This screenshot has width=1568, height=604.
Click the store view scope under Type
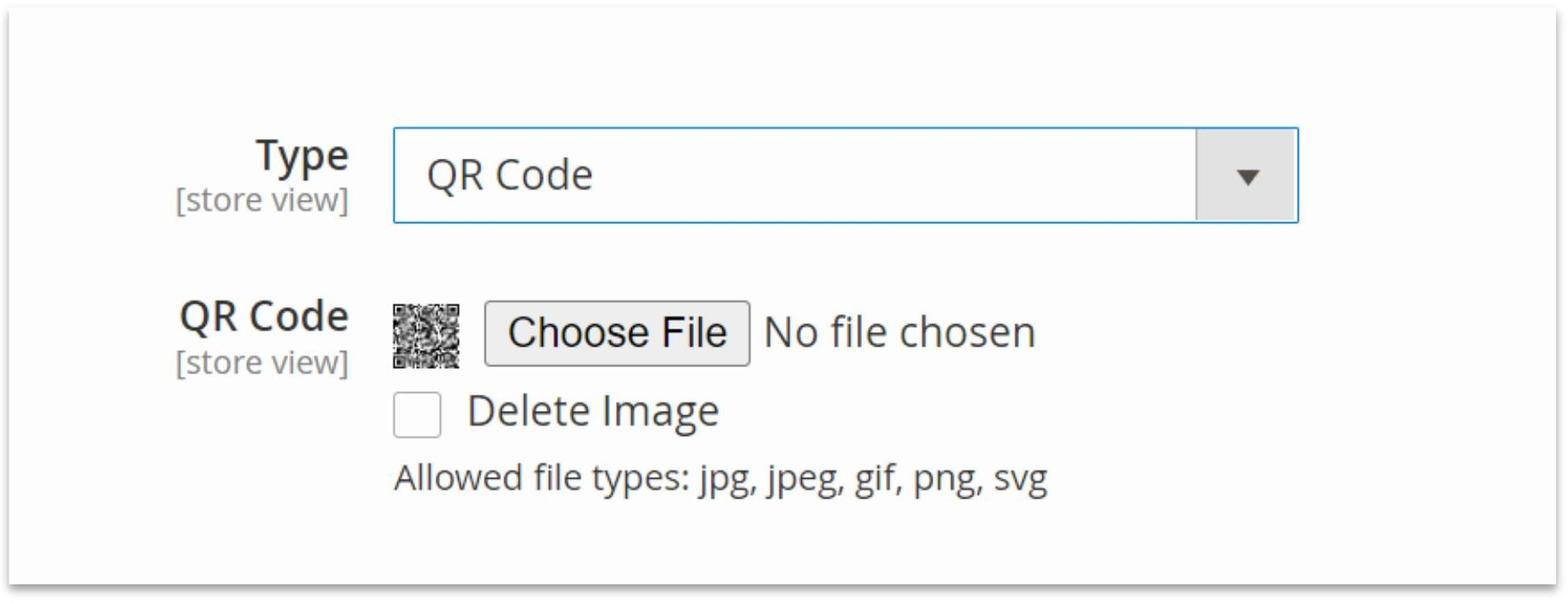pos(262,201)
